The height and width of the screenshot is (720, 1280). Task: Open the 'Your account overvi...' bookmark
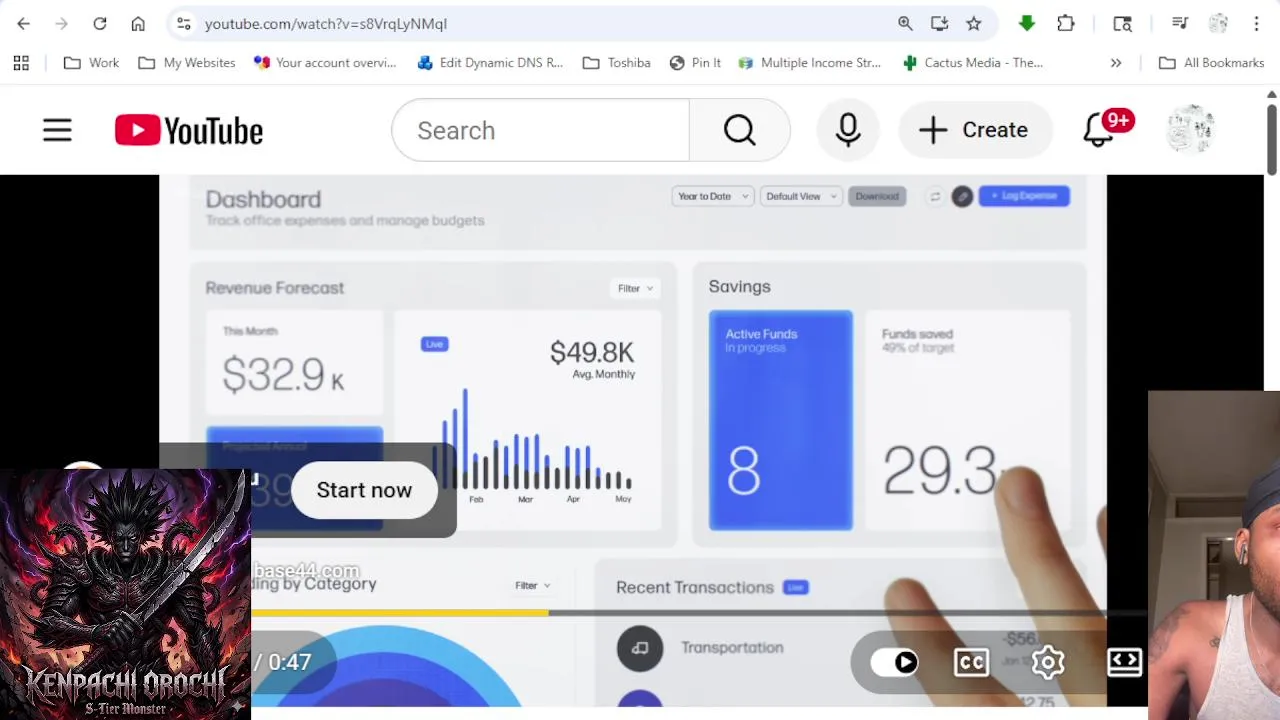(325, 62)
